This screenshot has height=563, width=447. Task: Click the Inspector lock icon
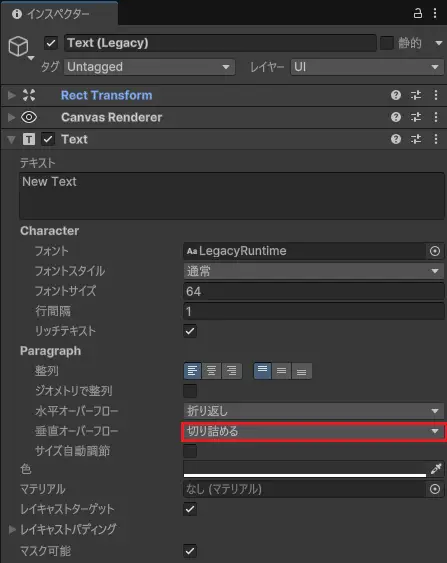coord(418,14)
